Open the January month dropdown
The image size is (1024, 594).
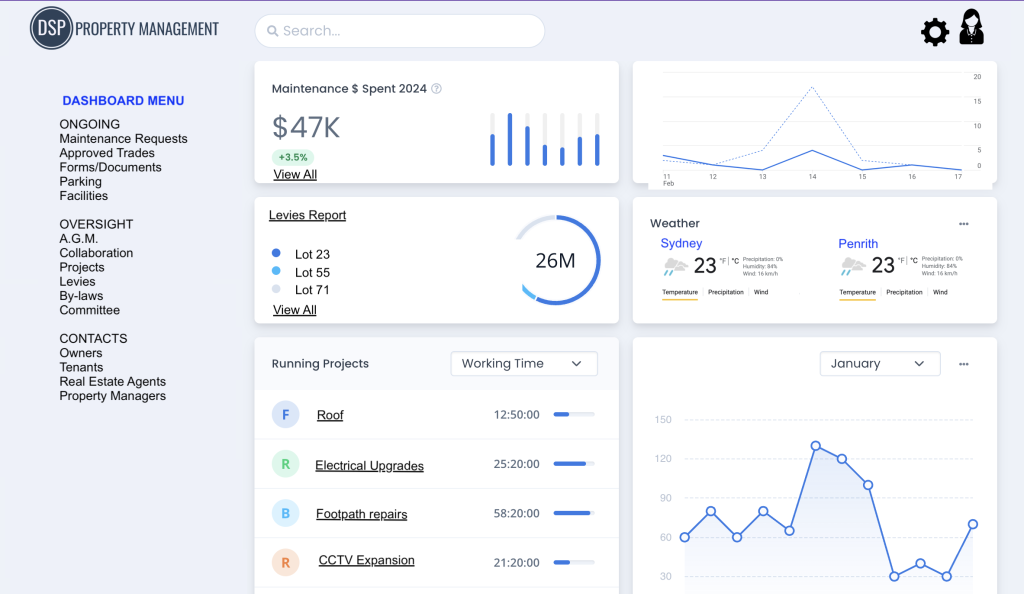tap(879, 364)
